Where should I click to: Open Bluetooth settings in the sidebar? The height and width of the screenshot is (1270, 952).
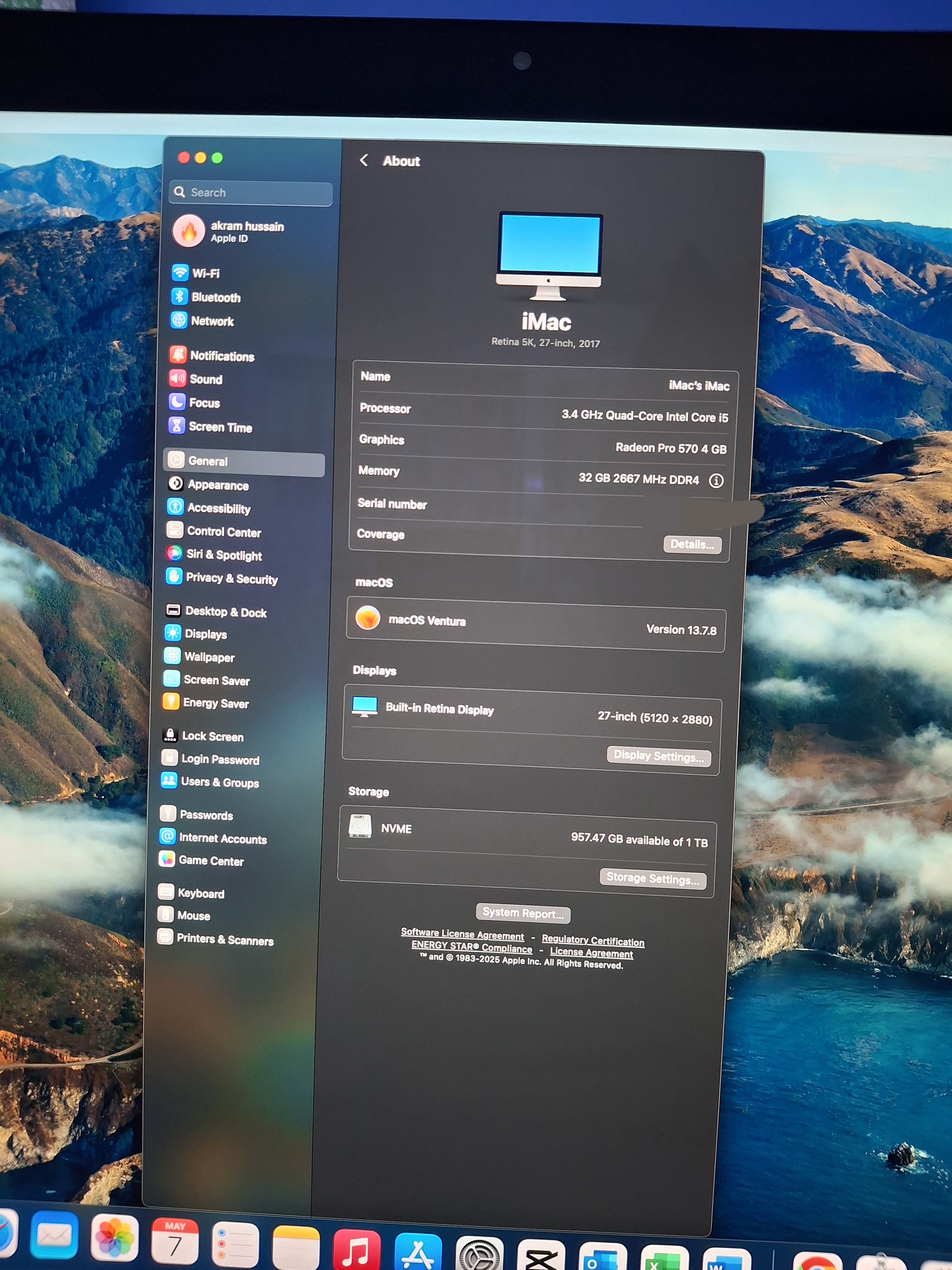[205, 297]
